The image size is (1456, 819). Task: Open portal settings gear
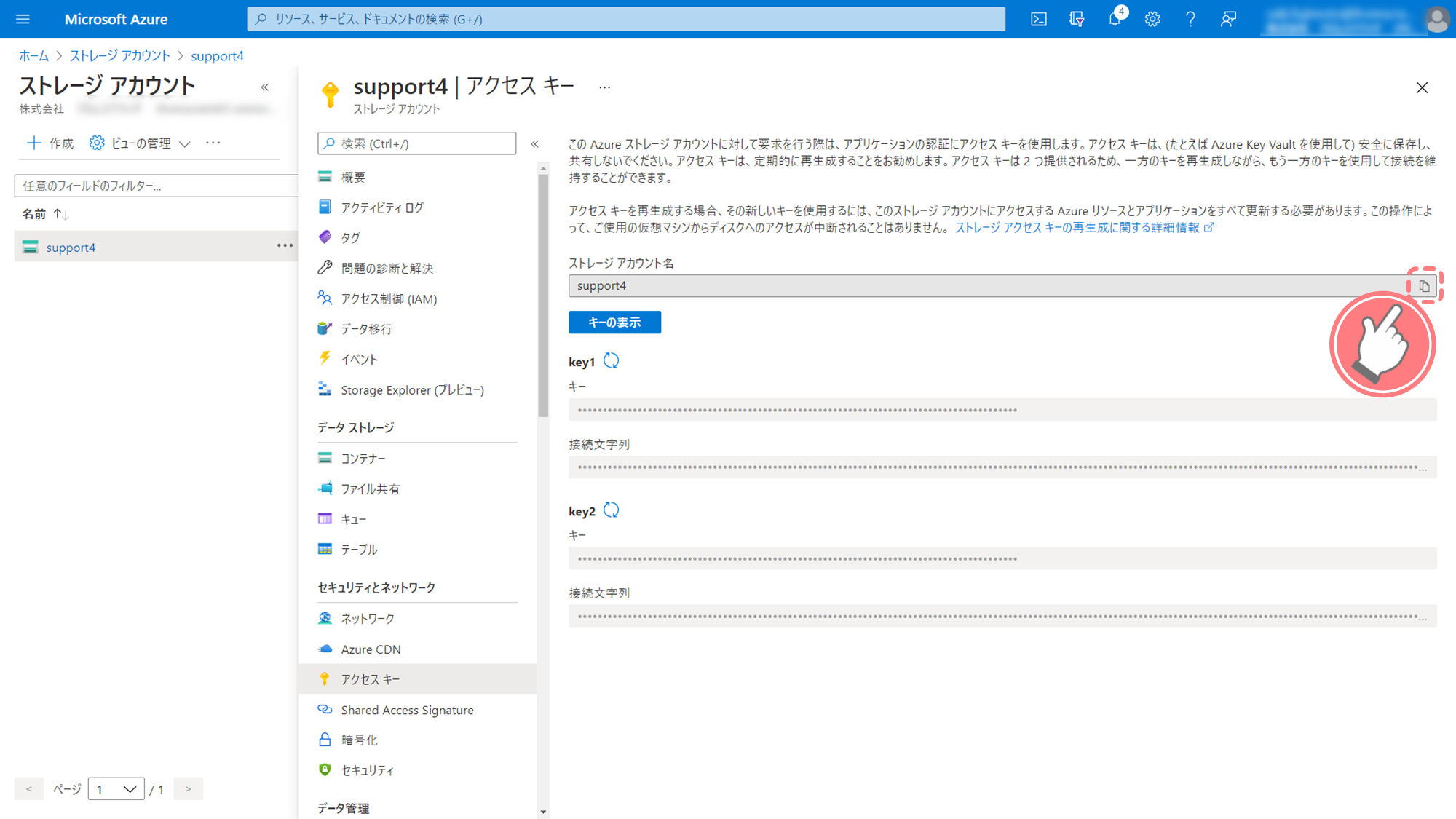(1152, 19)
